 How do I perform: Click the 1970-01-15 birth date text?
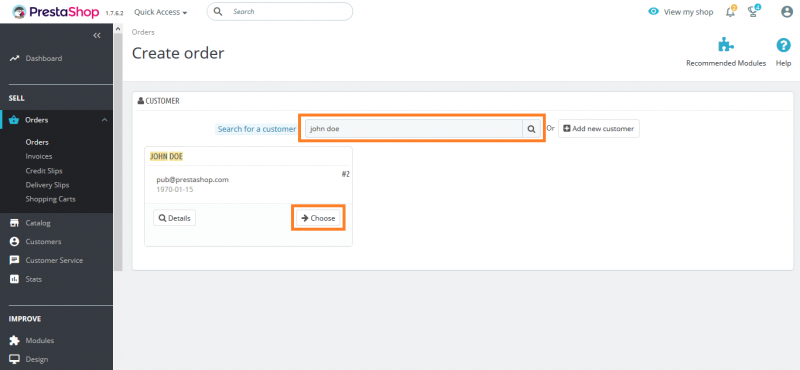click(174, 189)
